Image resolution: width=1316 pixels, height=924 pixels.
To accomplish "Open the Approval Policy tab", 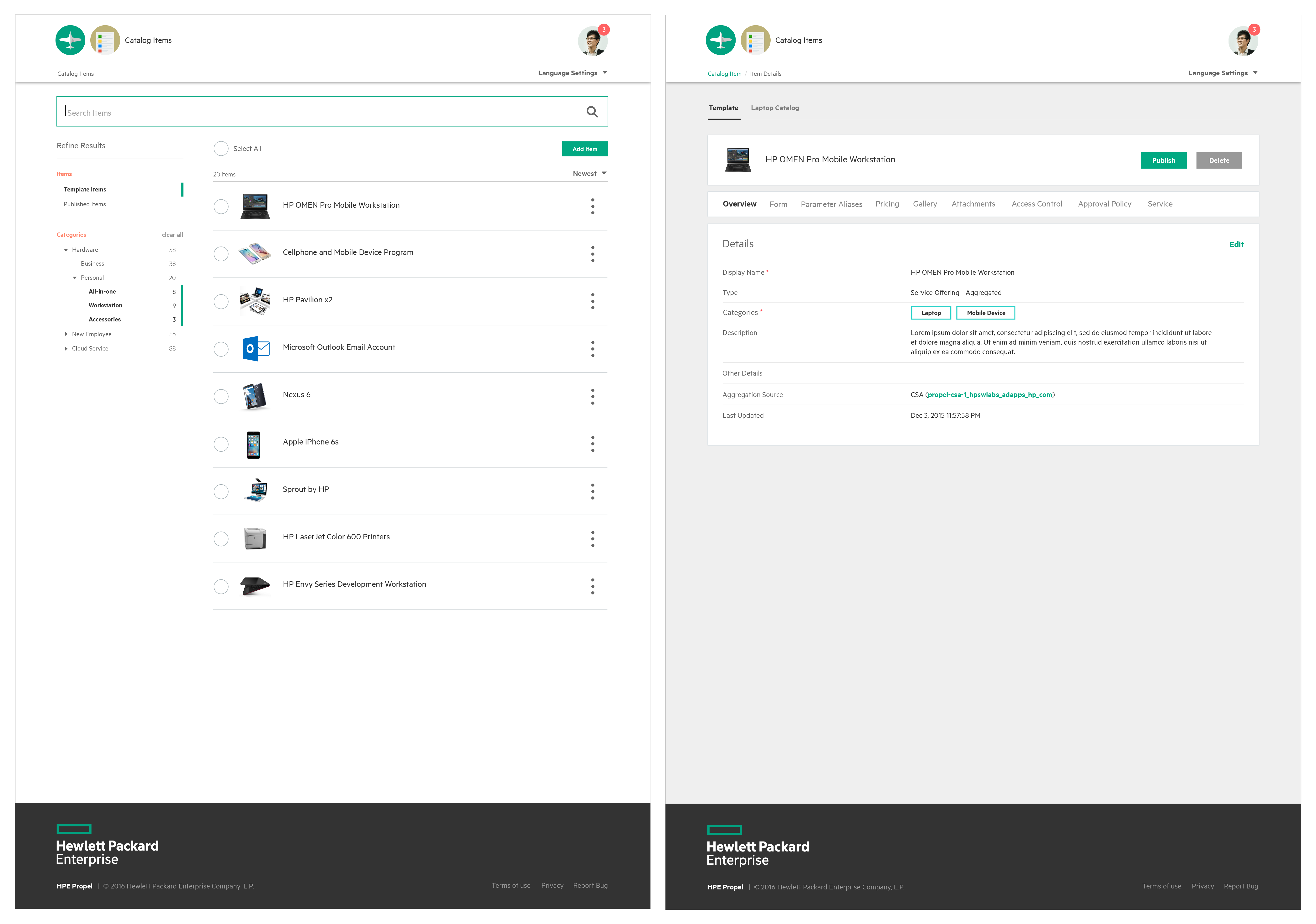I will tap(1105, 204).
